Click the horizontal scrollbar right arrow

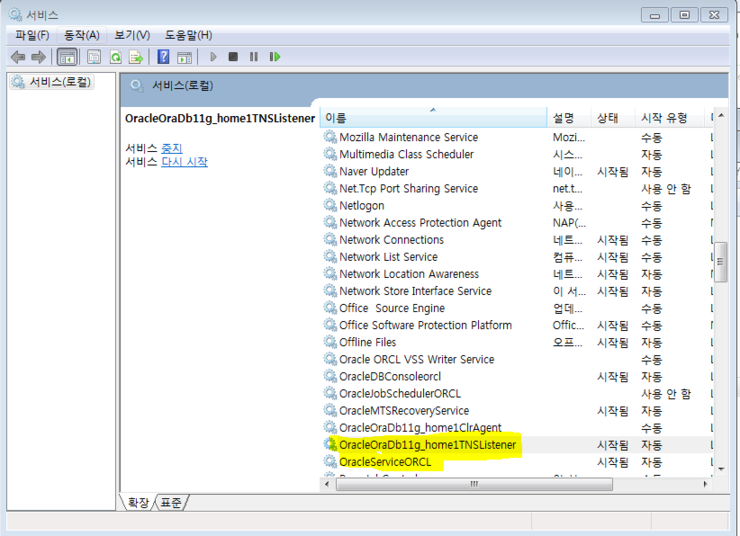pyautogui.click(x=705, y=484)
